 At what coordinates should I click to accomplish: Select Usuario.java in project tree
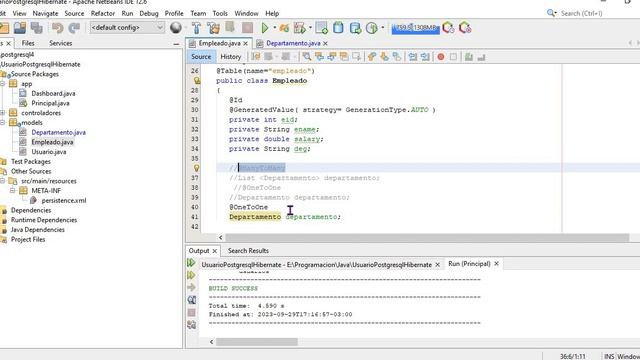[49, 152]
